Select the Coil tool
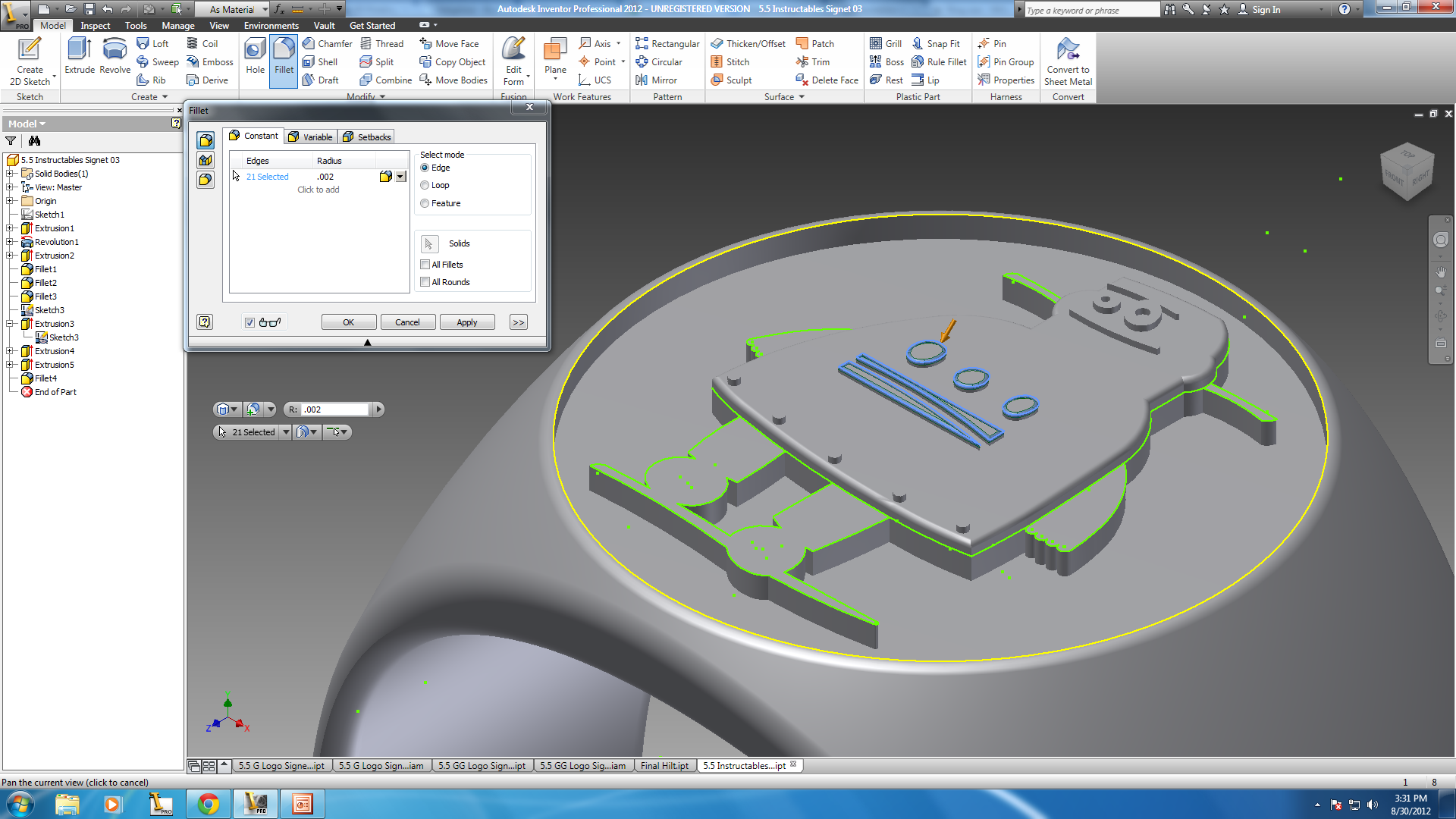The height and width of the screenshot is (819, 1456). (202, 43)
